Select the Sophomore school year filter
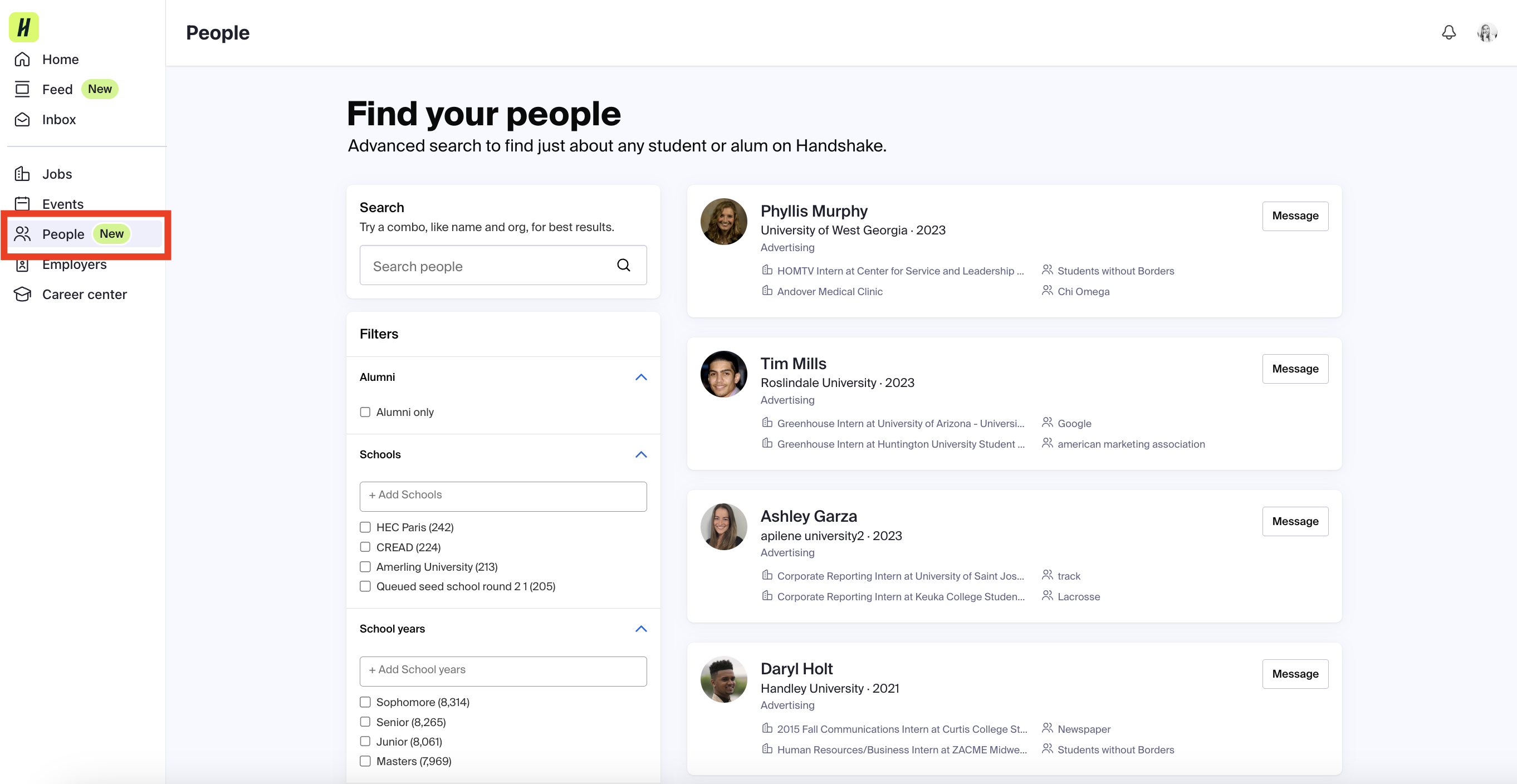The width and height of the screenshot is (1517, 784). tap(365, 702)
